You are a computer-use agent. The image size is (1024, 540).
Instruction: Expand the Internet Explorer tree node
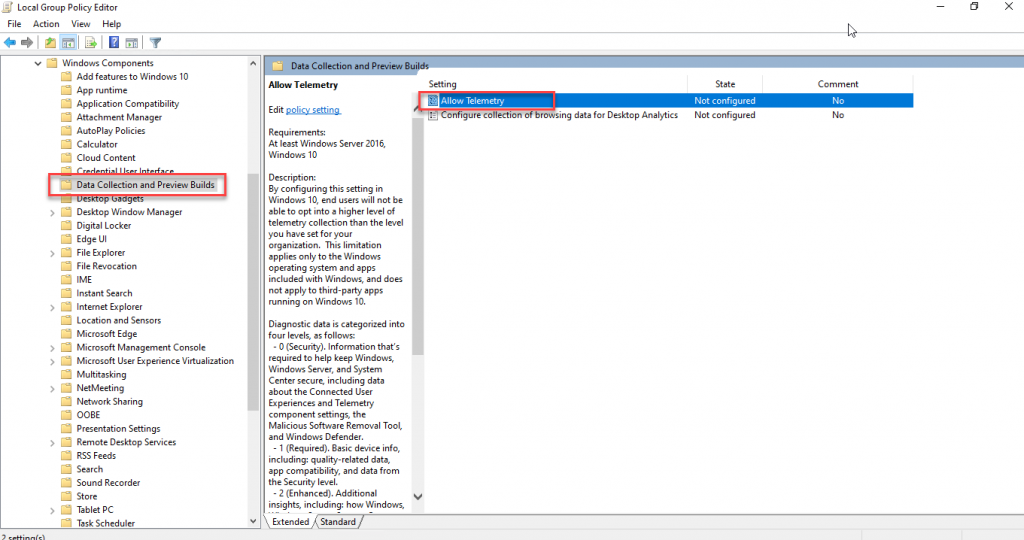pos(52,307)
